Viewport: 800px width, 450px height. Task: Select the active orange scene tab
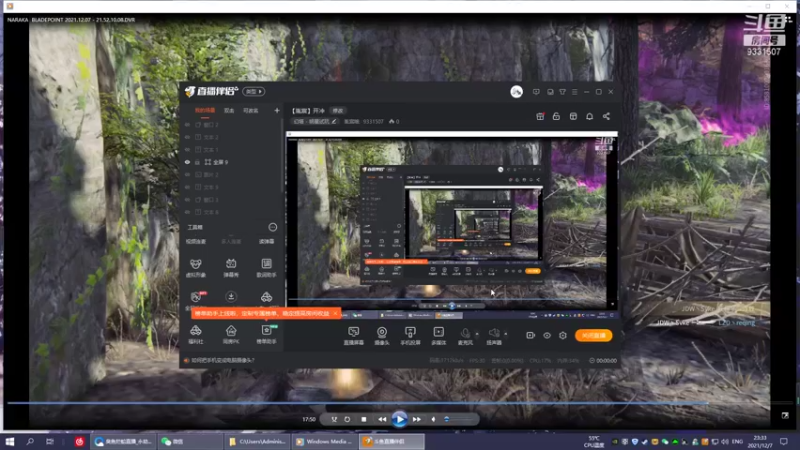pyautogui.click(x=205, y=111)
